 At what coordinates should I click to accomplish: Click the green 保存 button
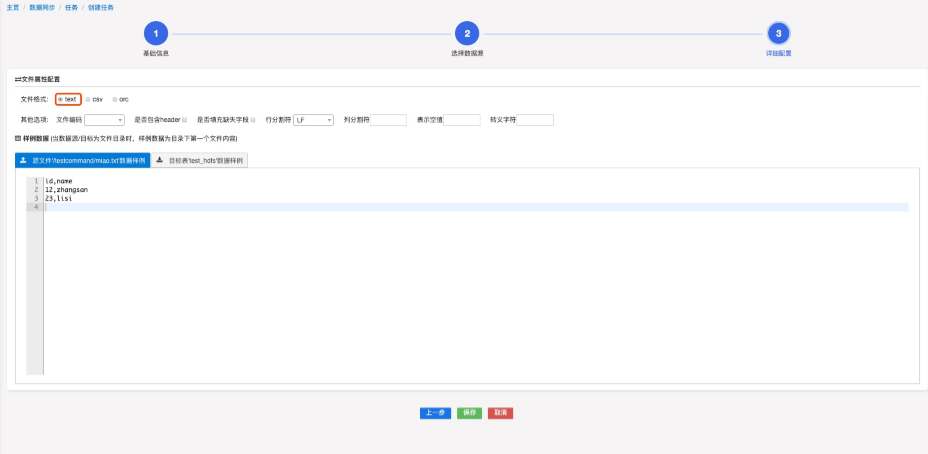tap(468, 412)
